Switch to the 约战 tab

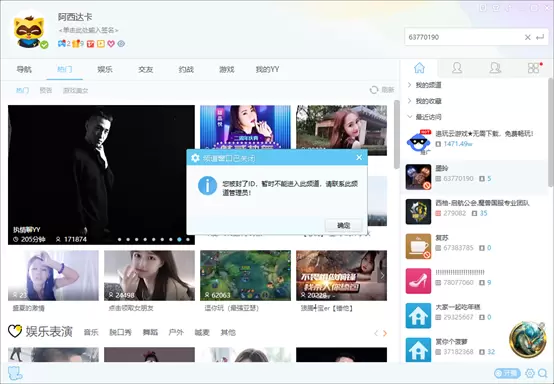point(186,70)
